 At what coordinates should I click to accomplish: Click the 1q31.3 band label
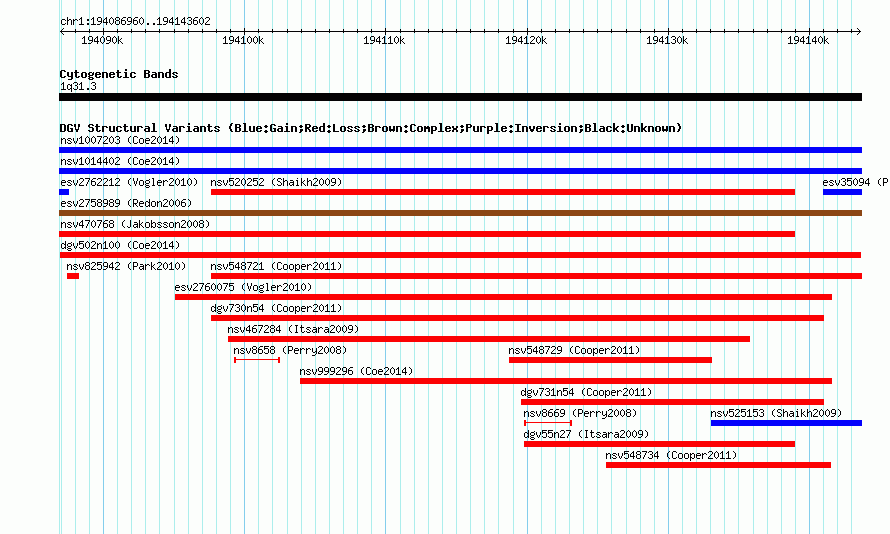click(78, 86)
